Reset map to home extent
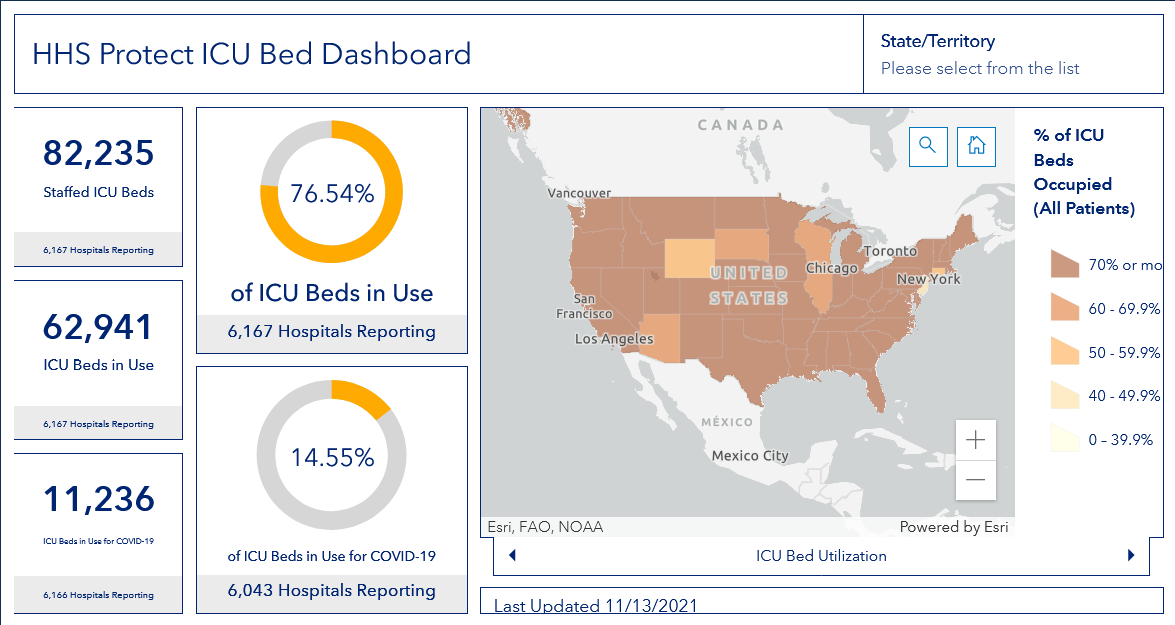The width and height of the screenshot is (1175, 625). pos(976,146)
